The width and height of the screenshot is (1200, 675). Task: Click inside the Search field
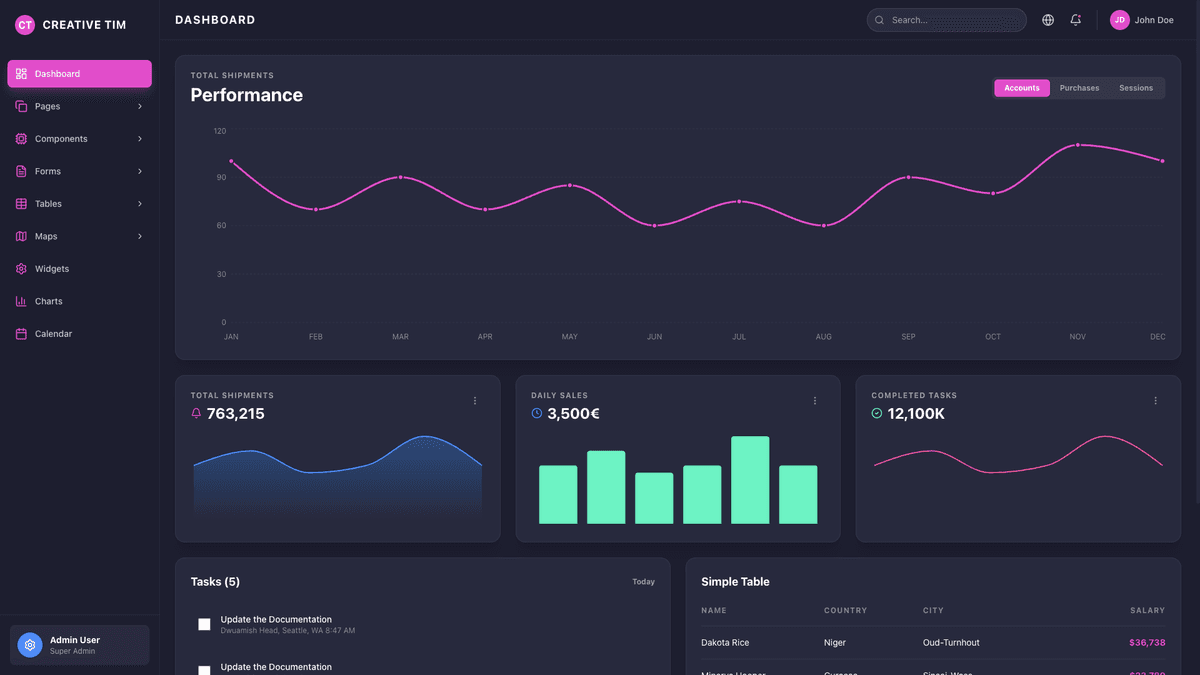(946, 19)
